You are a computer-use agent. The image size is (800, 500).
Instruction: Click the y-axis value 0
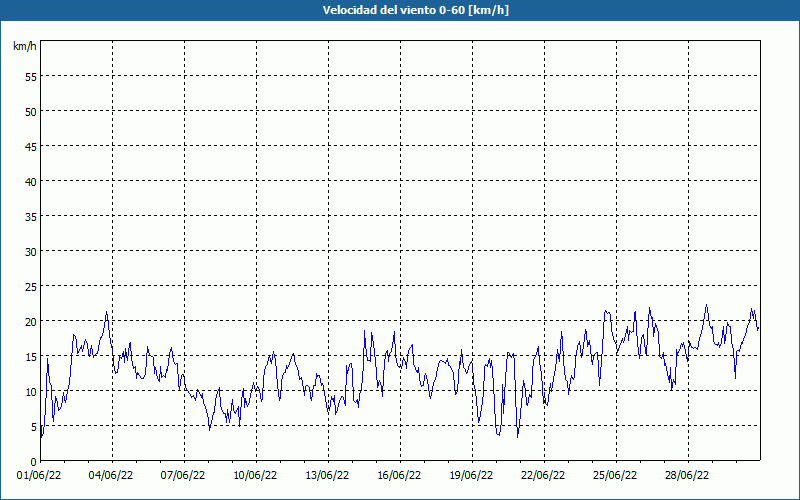tap(34, 462)
